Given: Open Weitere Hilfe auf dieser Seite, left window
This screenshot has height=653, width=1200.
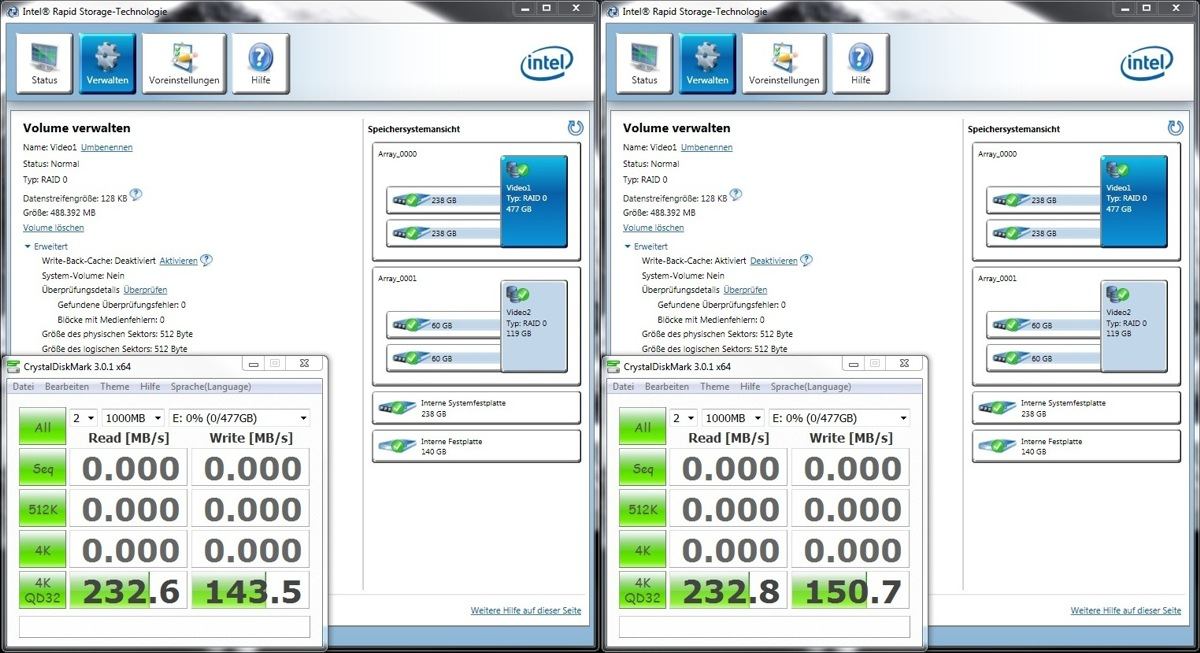Looking at the screenshot, I should coord(526,610).
